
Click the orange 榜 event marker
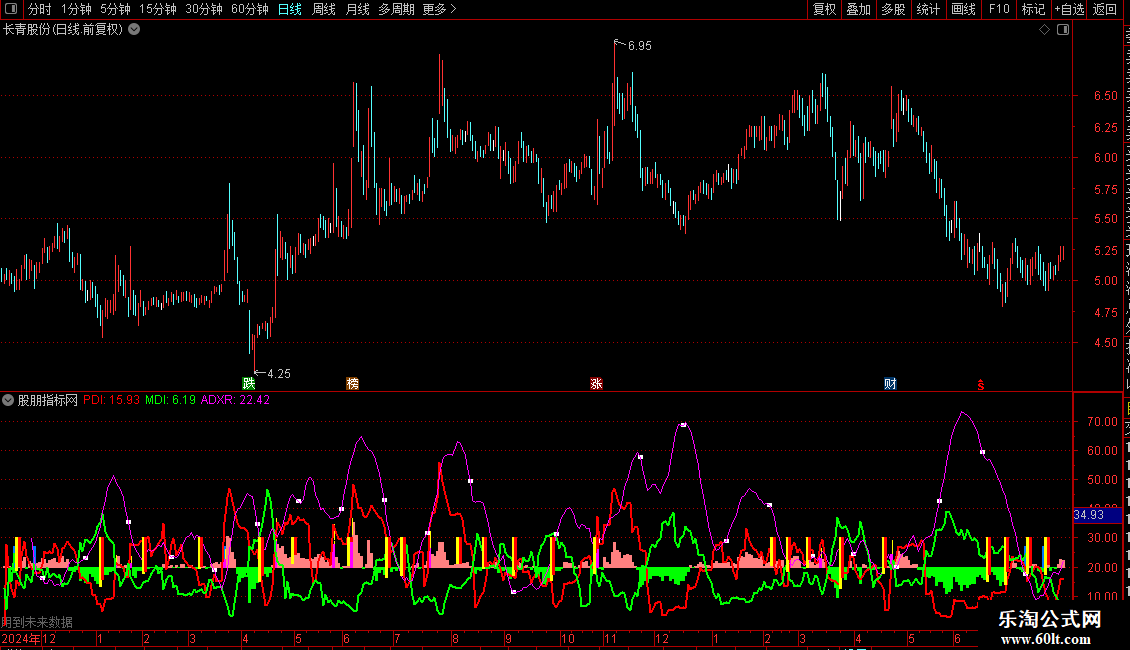352,383
